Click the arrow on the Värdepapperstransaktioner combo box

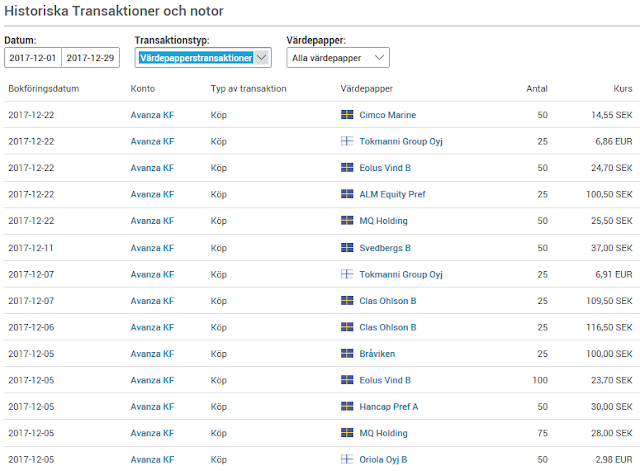pos(262,58)
